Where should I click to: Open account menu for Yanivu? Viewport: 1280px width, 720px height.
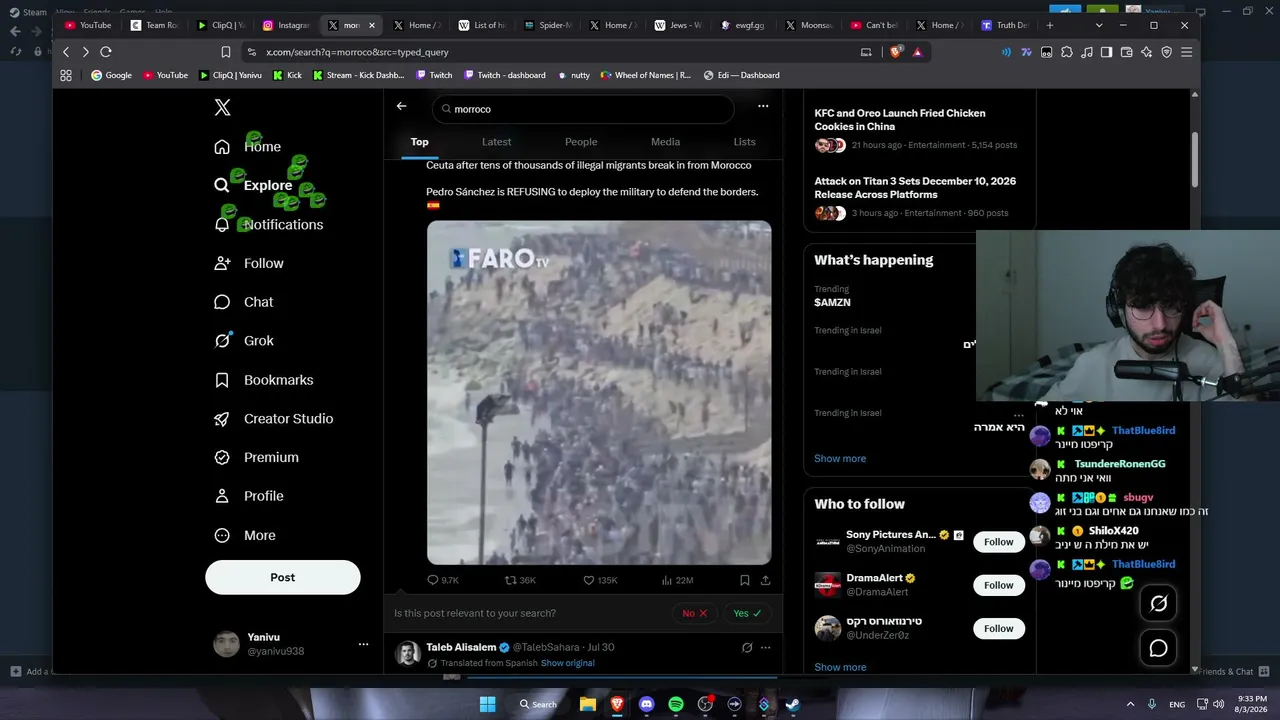pyautogui.click(x=363, y=644)
